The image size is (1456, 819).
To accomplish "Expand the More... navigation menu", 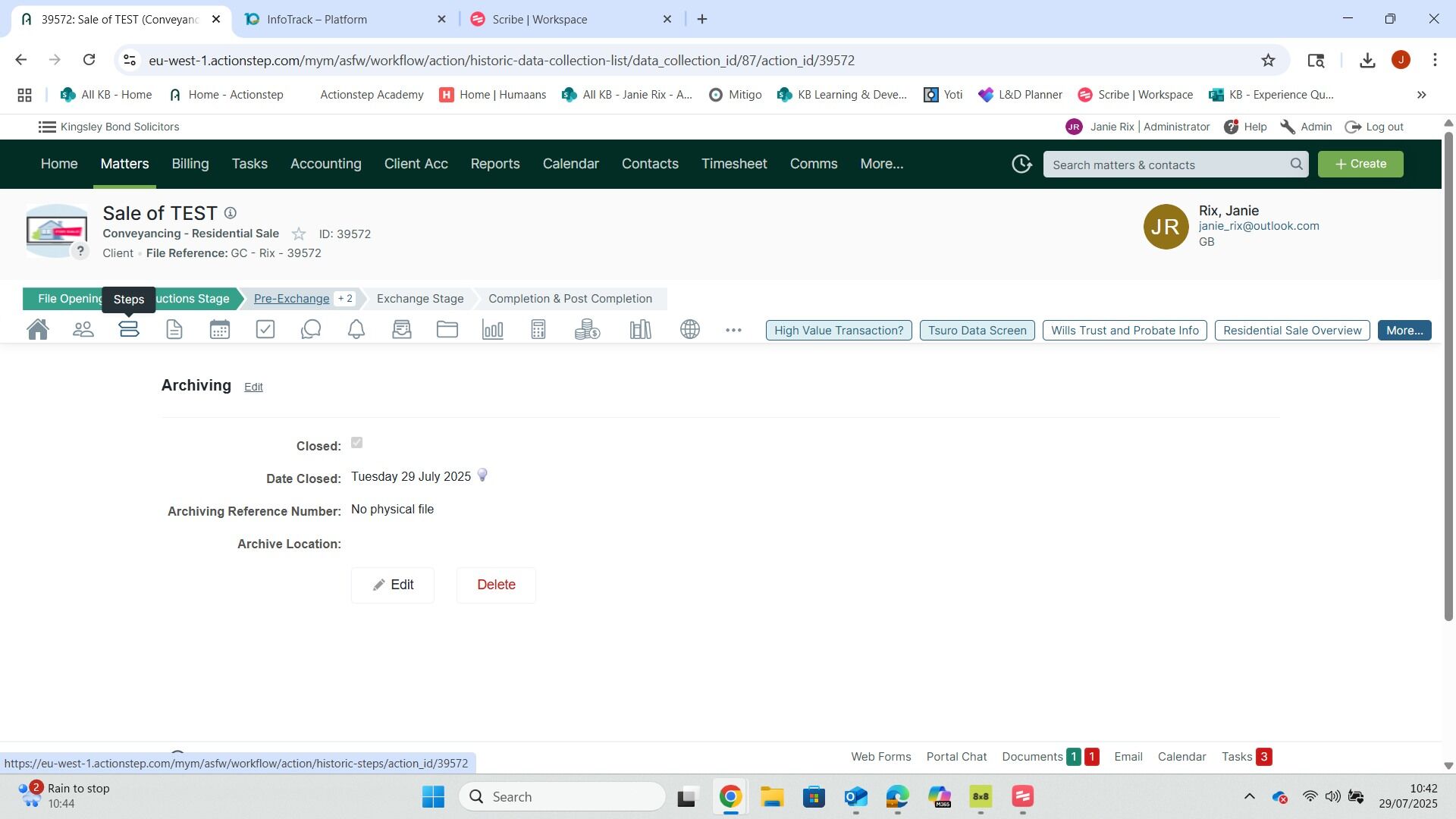I will tap(881, 164).
